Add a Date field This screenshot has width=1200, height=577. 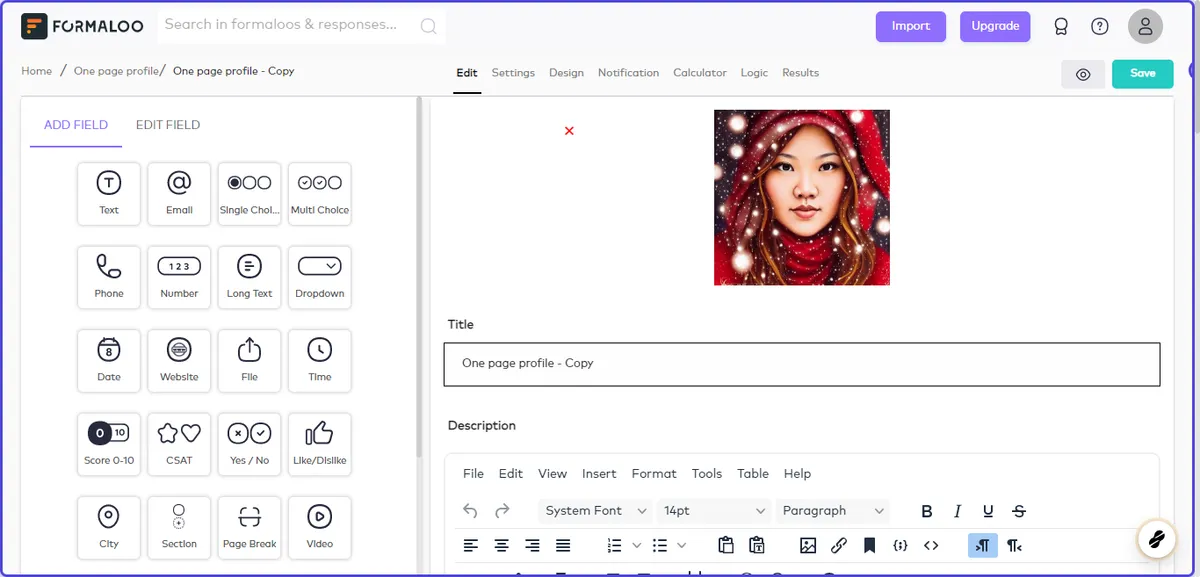(x=109, y=361)
